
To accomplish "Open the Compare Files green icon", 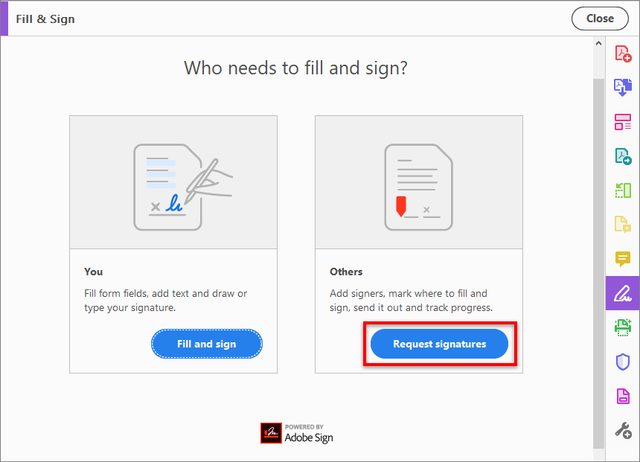I will pyautogui.click(x=623, y=190).
